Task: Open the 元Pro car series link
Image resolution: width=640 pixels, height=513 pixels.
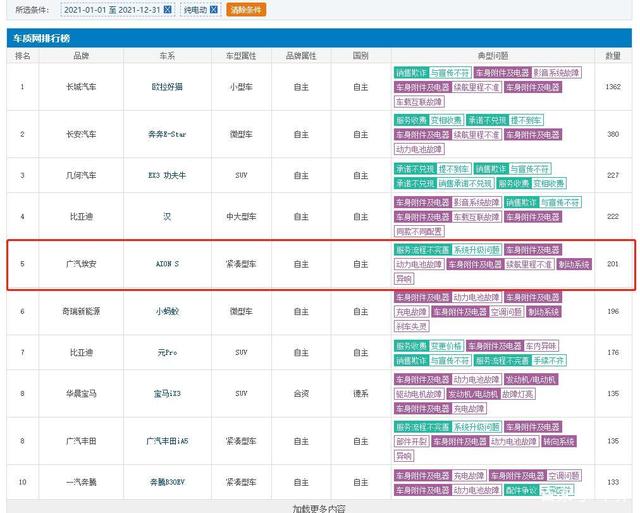Action: coord(167,353)
